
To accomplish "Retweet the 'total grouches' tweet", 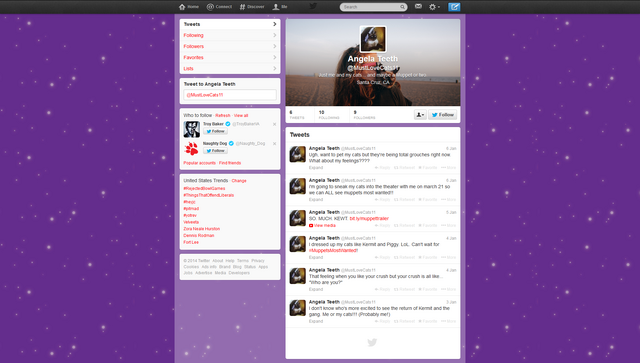I will 404,167.
